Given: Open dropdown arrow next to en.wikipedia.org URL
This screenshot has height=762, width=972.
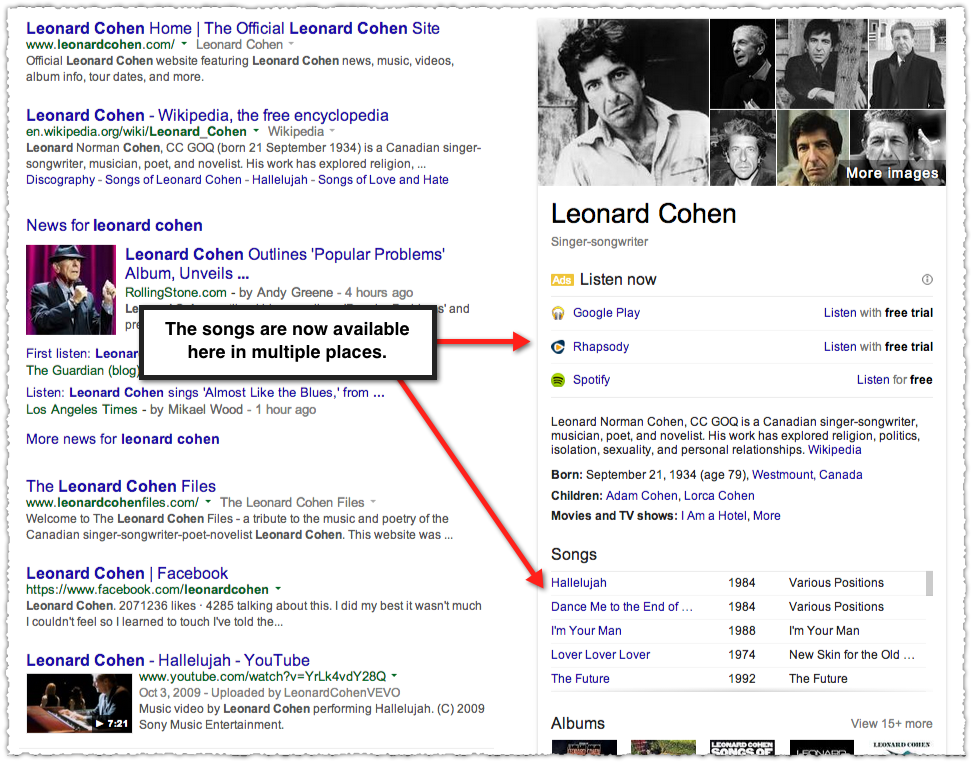Looking at the screenshot, I should point(255,131).
